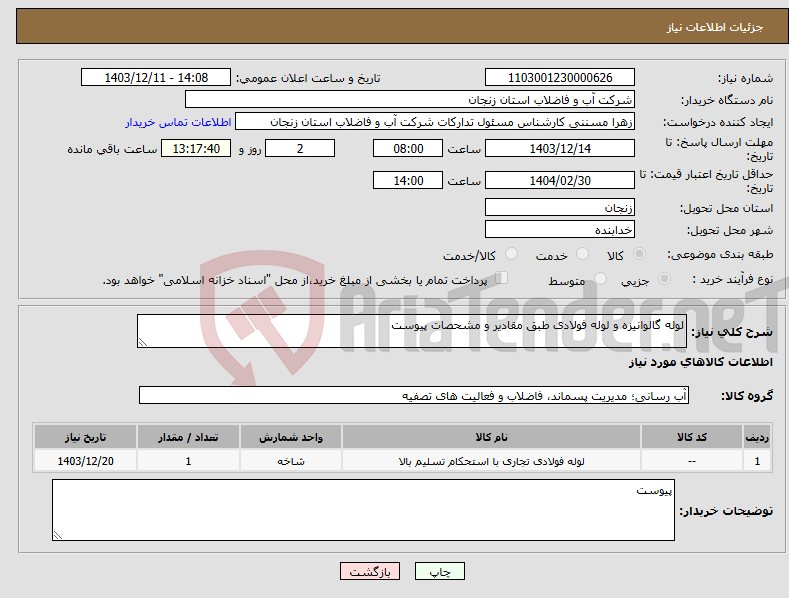Select the متوسط purchase type radio
This screenshot has height=598, width=789.
coord(600,278)
